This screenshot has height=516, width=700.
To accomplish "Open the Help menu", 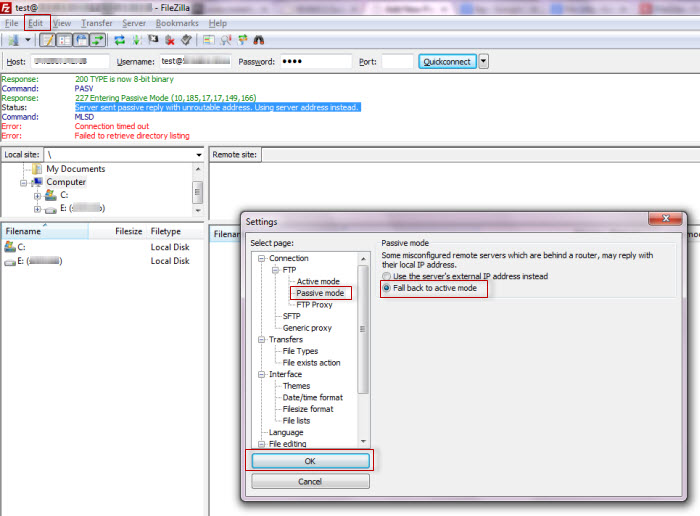I will click(218, 23).
